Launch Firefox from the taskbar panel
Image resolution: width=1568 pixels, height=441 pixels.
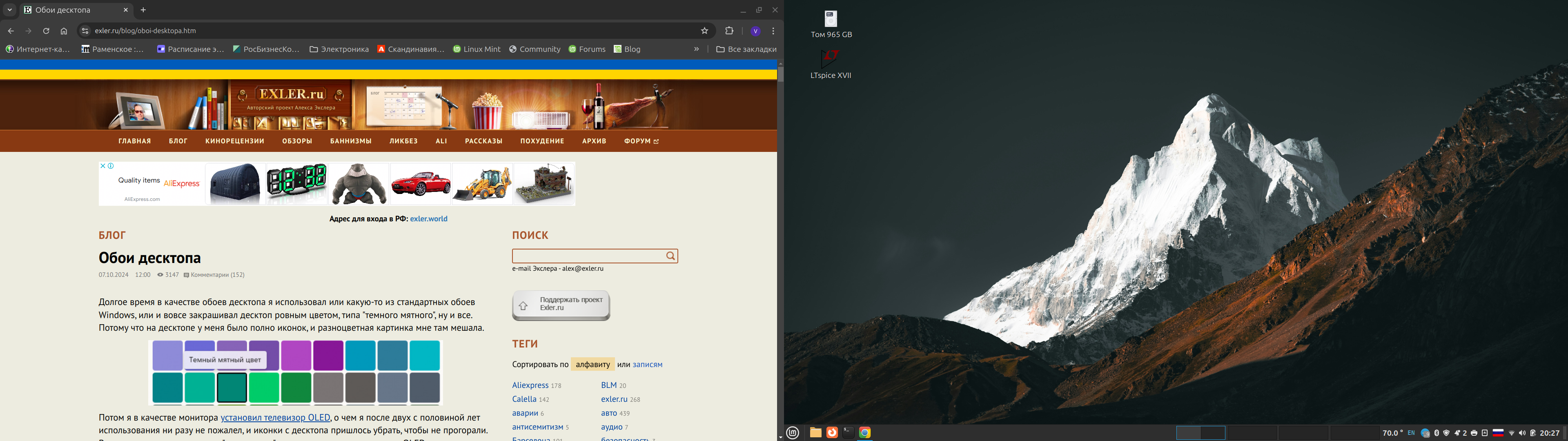[x=831, y=432]
